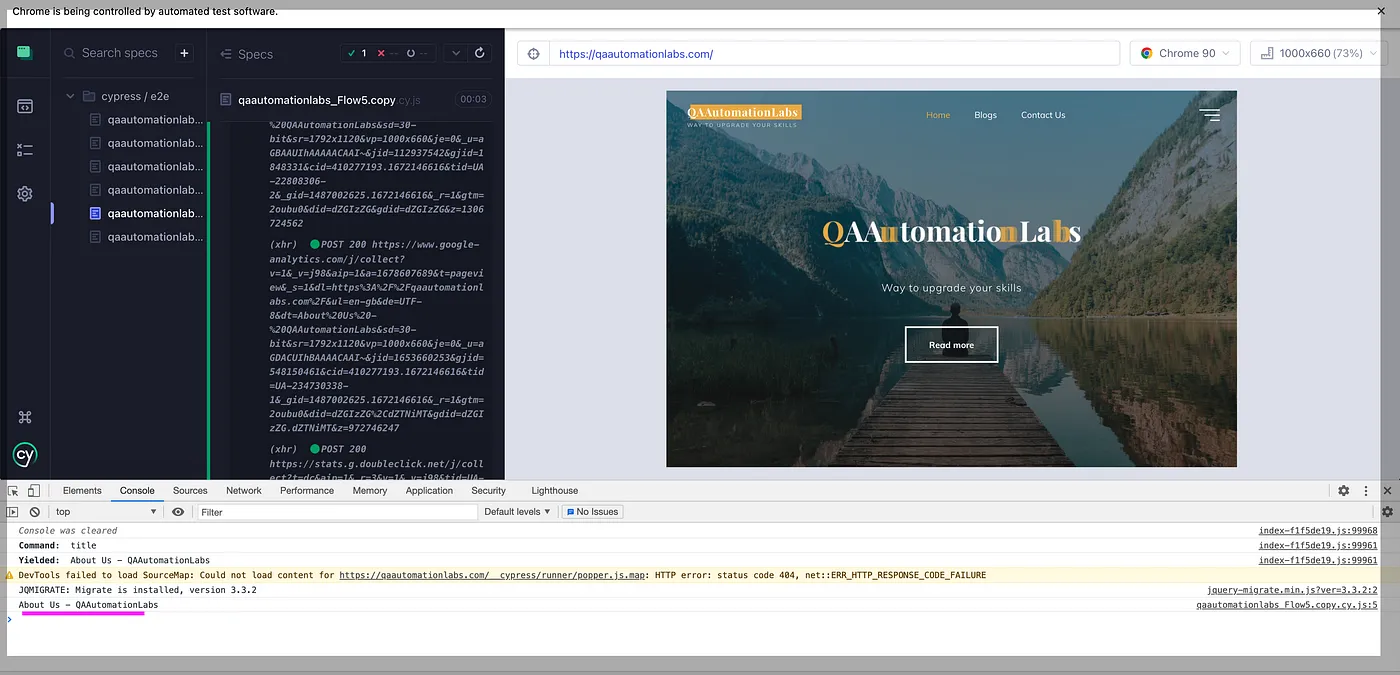
Task: Activate the DevTools inspect element icon
Action: (x=14, y=490)
